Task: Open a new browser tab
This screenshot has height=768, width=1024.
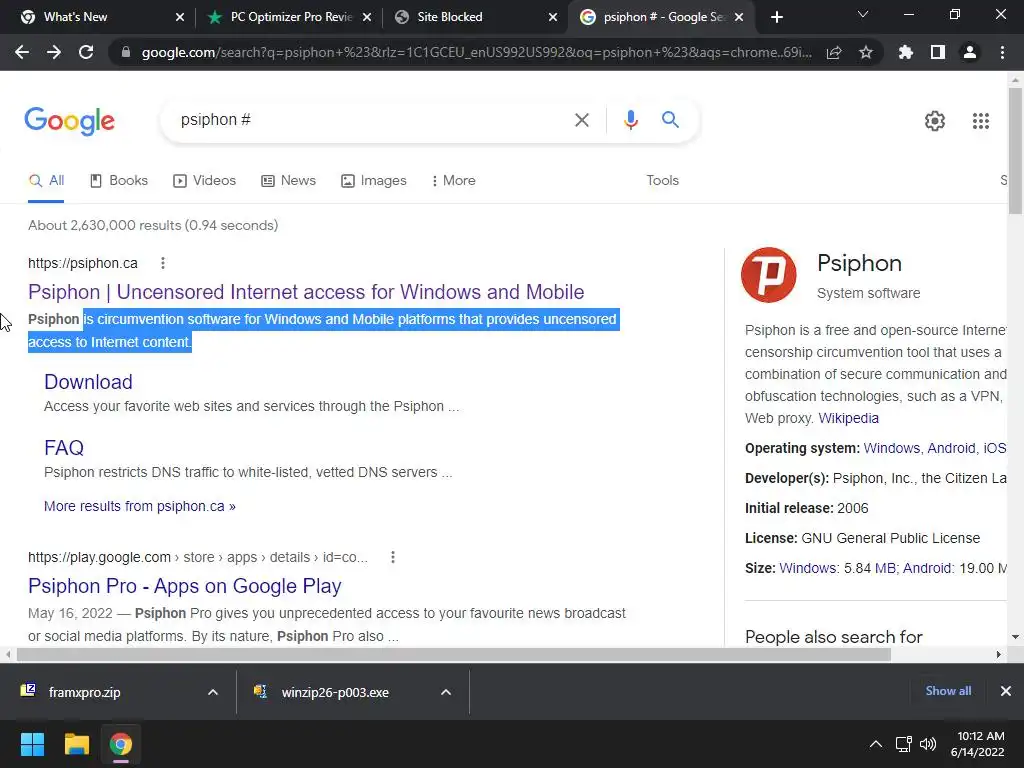Action: 776,17
